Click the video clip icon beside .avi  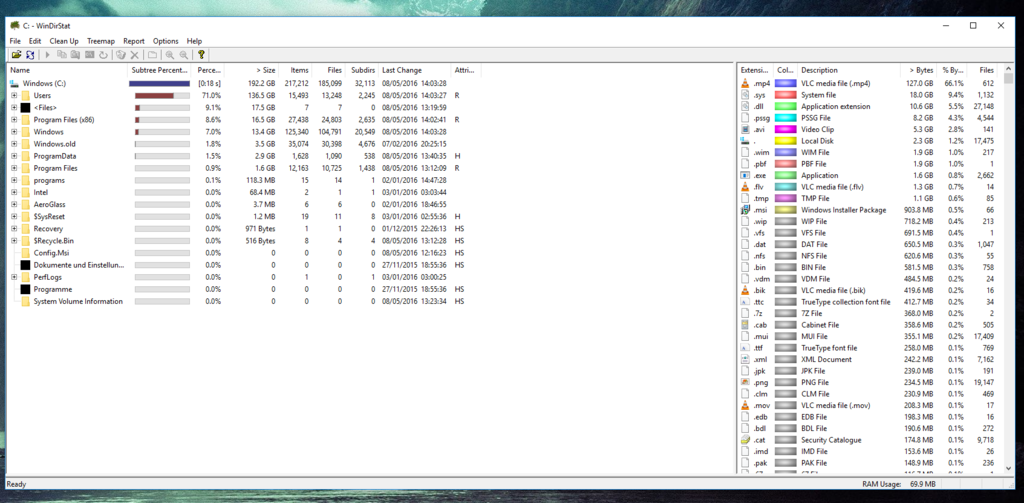click(745, 129)
